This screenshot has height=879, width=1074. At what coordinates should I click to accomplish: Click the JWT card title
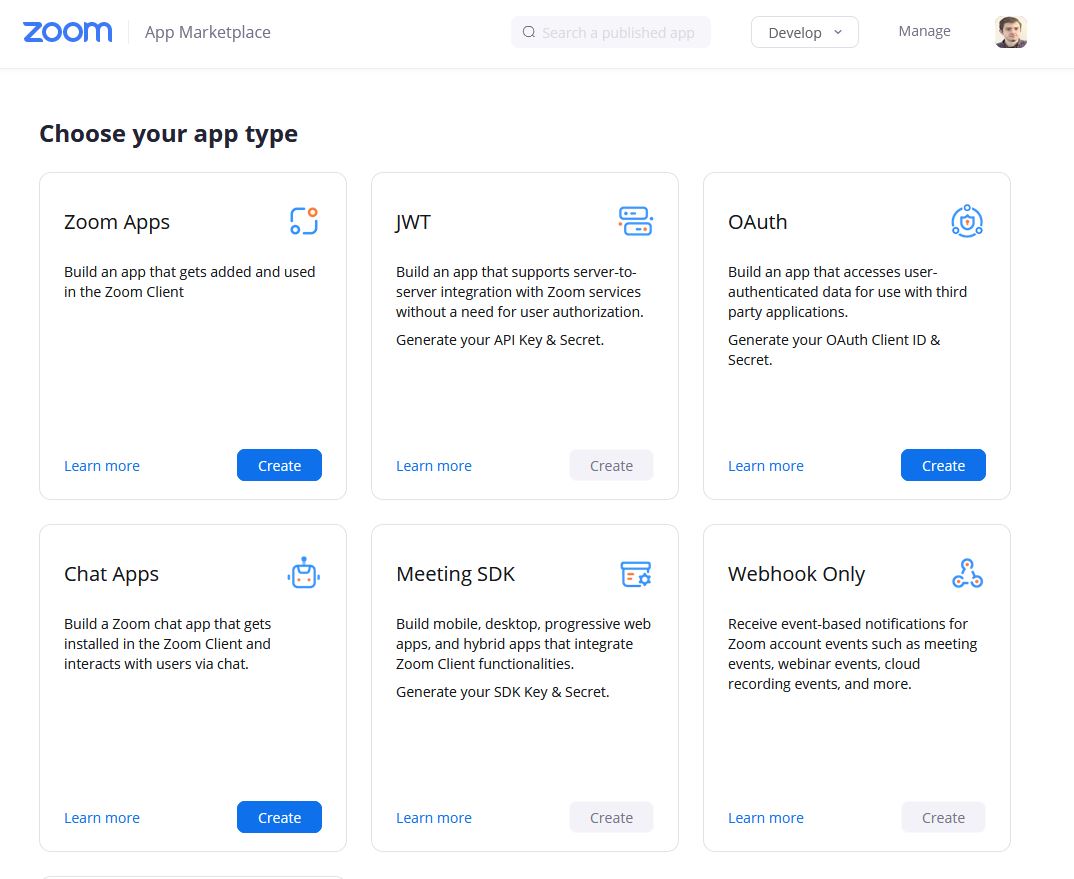coord(413,222)
